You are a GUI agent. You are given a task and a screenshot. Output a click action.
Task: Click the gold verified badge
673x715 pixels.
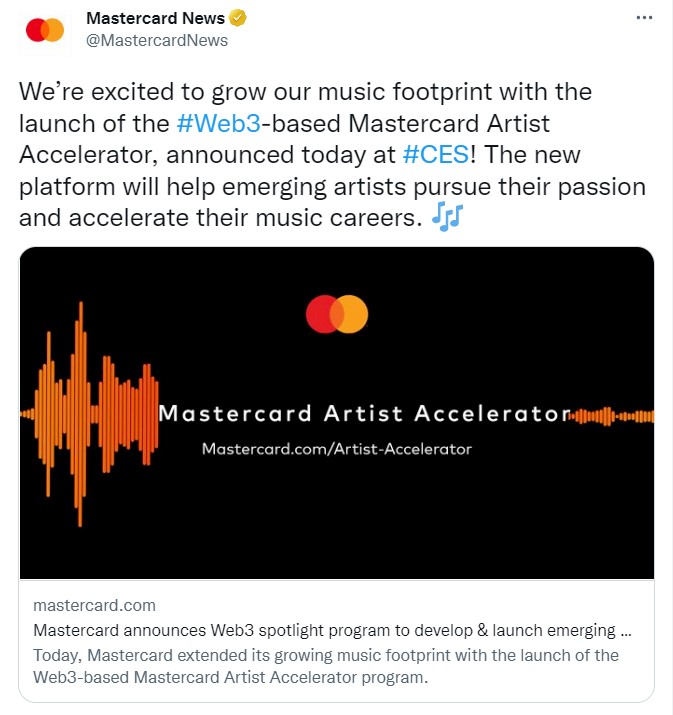pyautogui.click(x=237, y=18)
